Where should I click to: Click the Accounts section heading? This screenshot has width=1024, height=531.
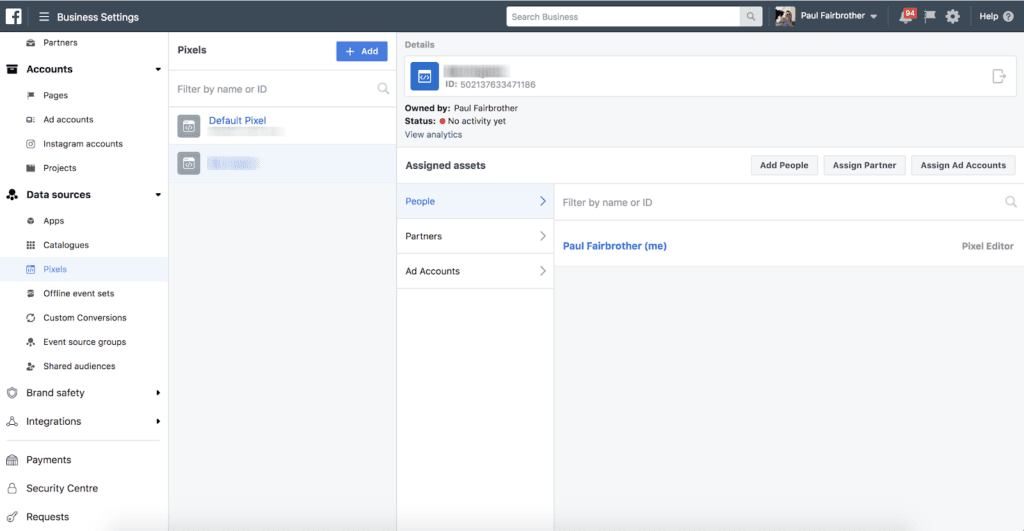[49, 69]
